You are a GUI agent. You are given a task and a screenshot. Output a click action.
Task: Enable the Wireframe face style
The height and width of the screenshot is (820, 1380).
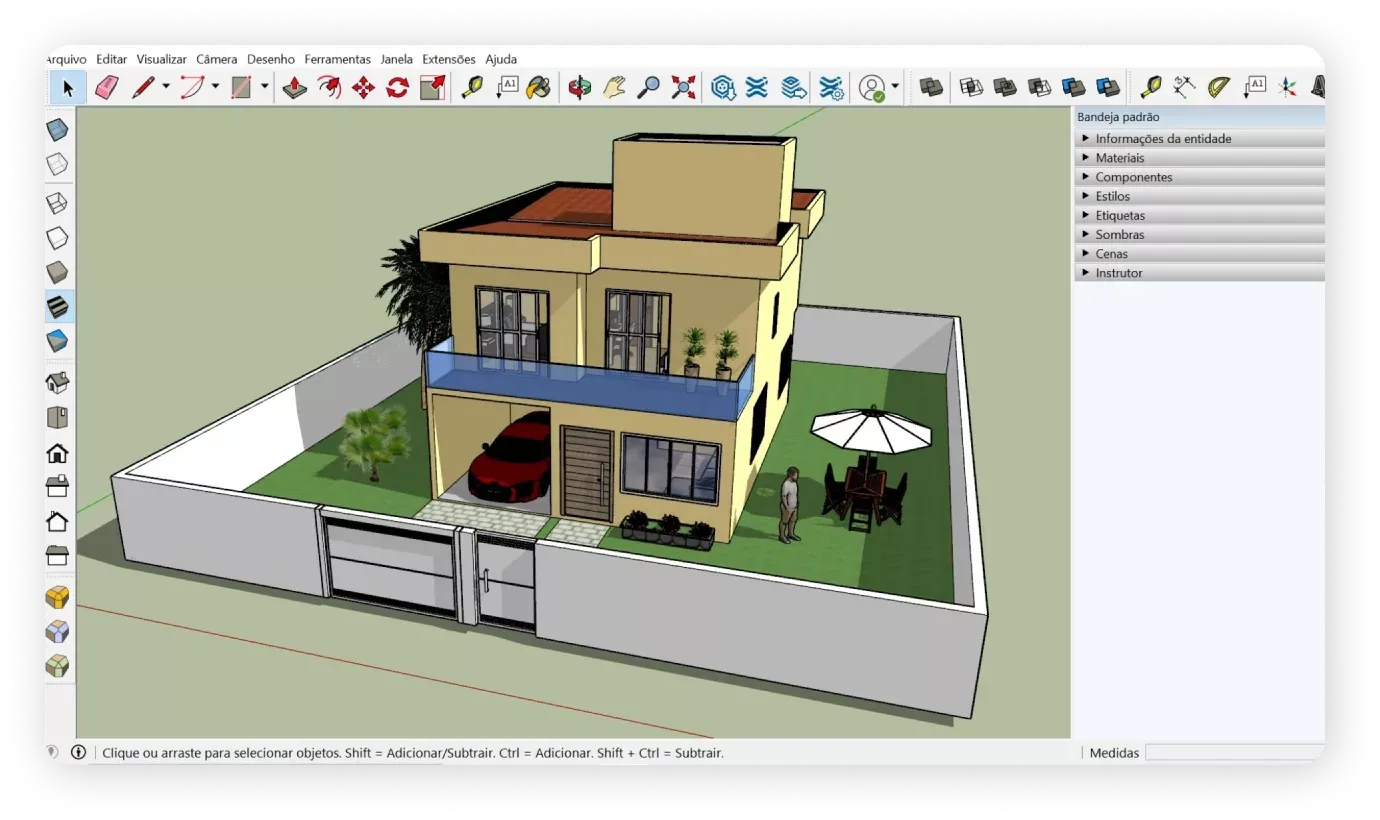[x=58, y=203]
